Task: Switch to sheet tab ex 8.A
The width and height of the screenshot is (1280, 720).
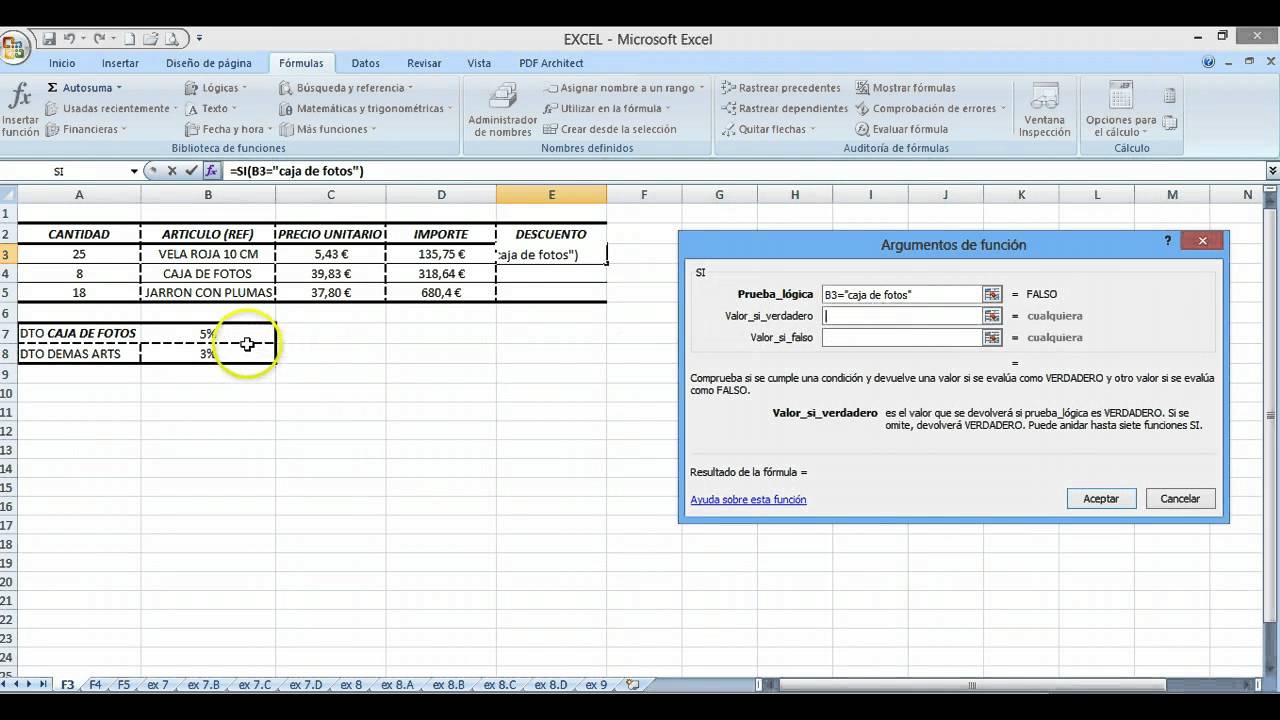Action: [398, 685]
